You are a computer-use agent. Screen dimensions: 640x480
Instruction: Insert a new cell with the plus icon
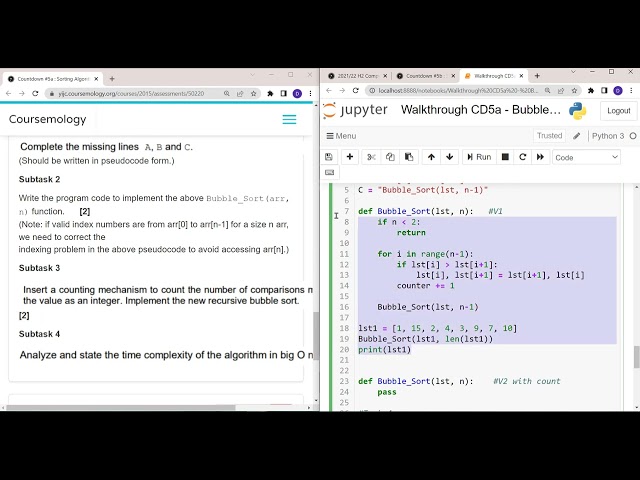(350, 157)
